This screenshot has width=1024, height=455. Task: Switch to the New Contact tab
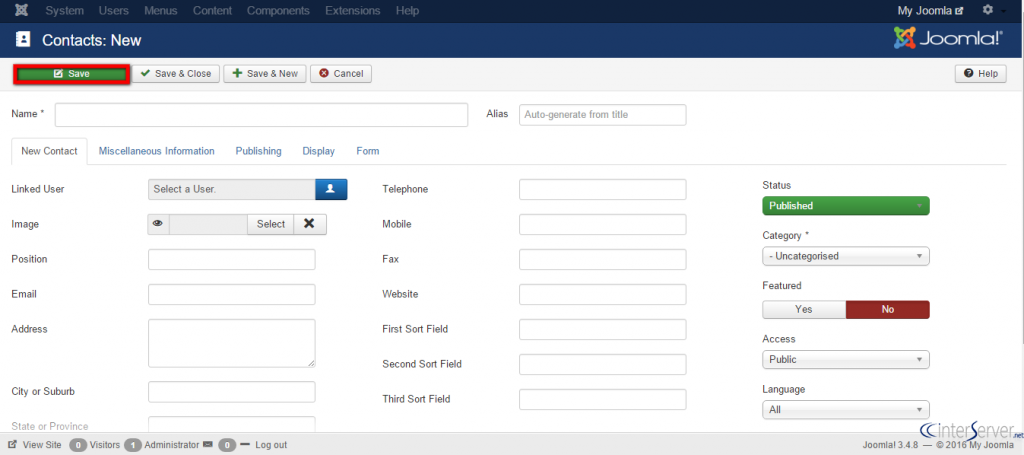tap(50, 151)
